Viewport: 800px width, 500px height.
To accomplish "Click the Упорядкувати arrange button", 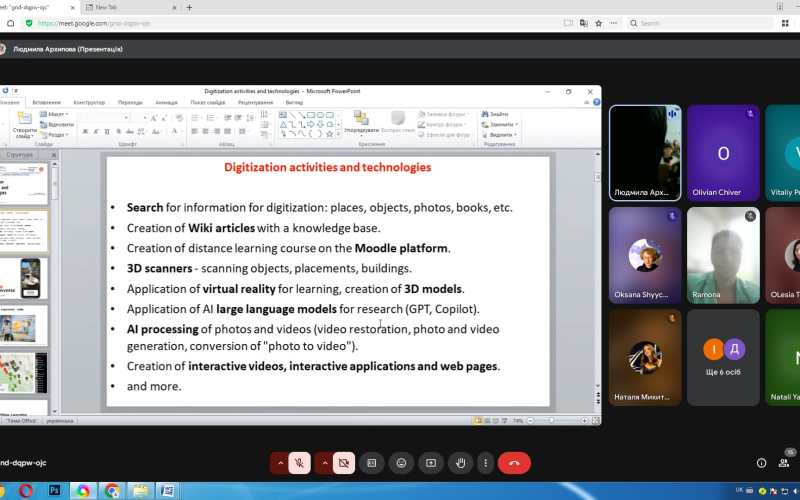I will tap(361, 123).
